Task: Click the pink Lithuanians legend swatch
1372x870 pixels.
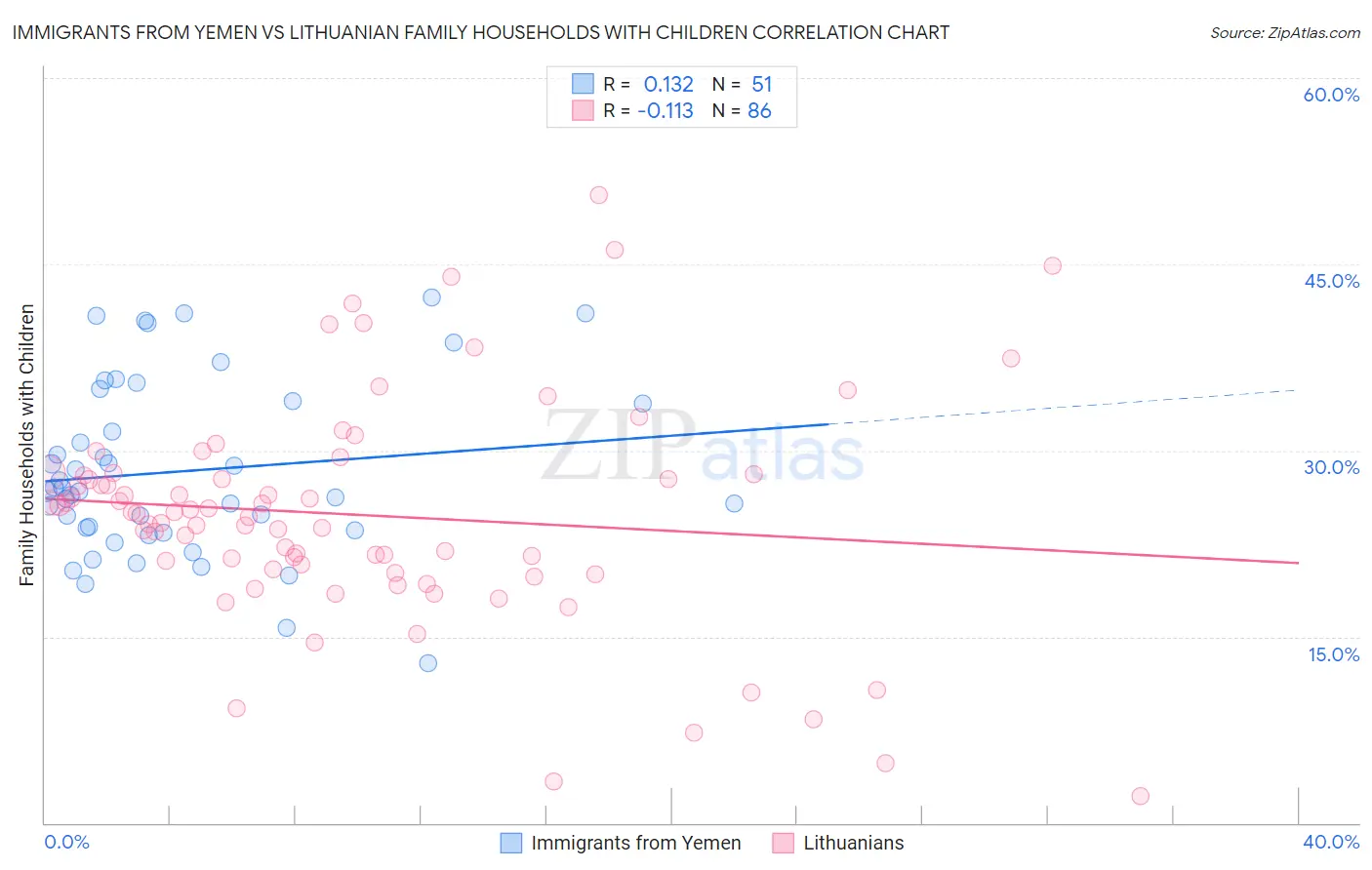Action: click(783, 843)
